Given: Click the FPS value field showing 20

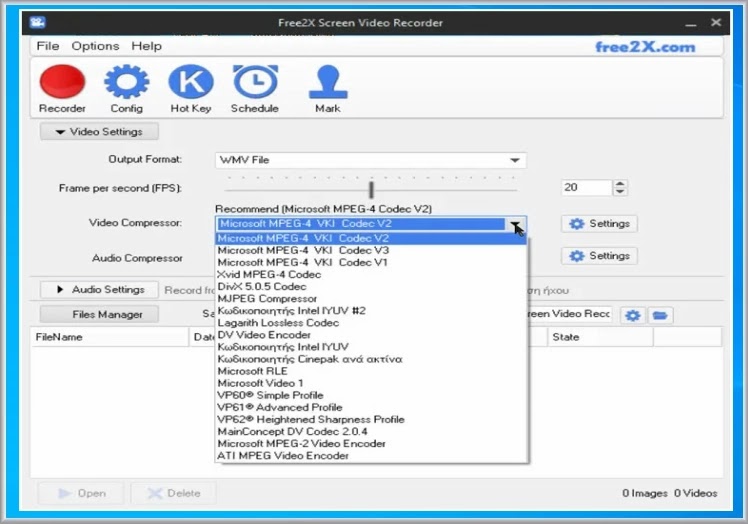Looking at the screenshot, I should [587, 188].
